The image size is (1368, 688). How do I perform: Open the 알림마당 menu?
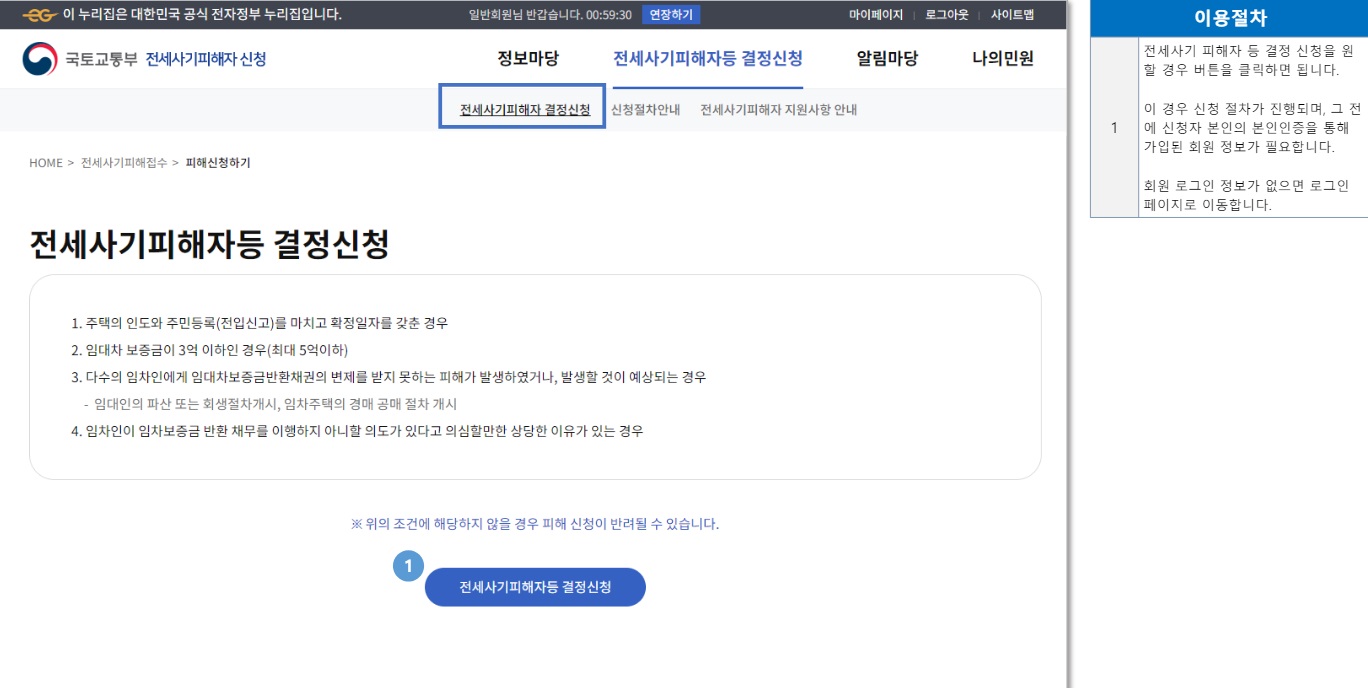click(887, 58)
